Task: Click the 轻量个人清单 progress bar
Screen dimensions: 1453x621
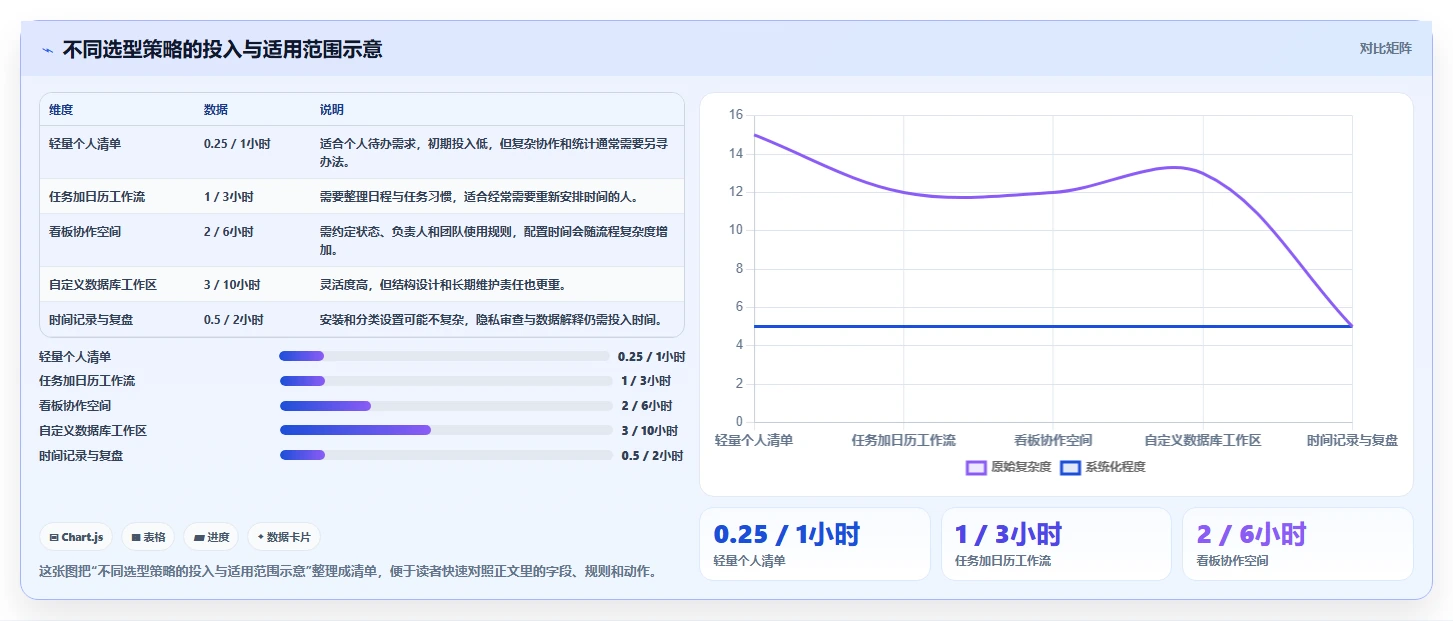Action: point(444,356)
